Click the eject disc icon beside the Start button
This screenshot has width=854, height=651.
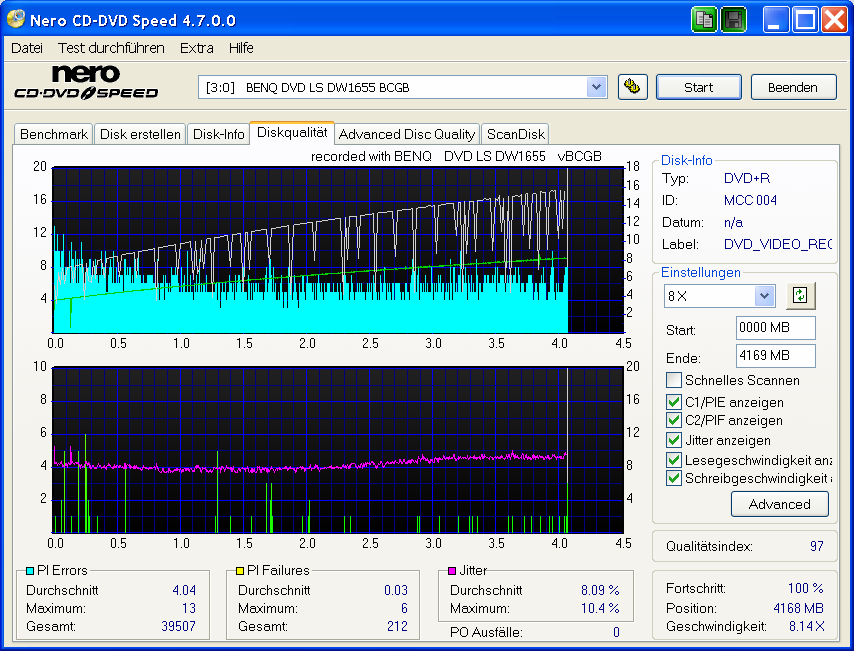(633, 87)
